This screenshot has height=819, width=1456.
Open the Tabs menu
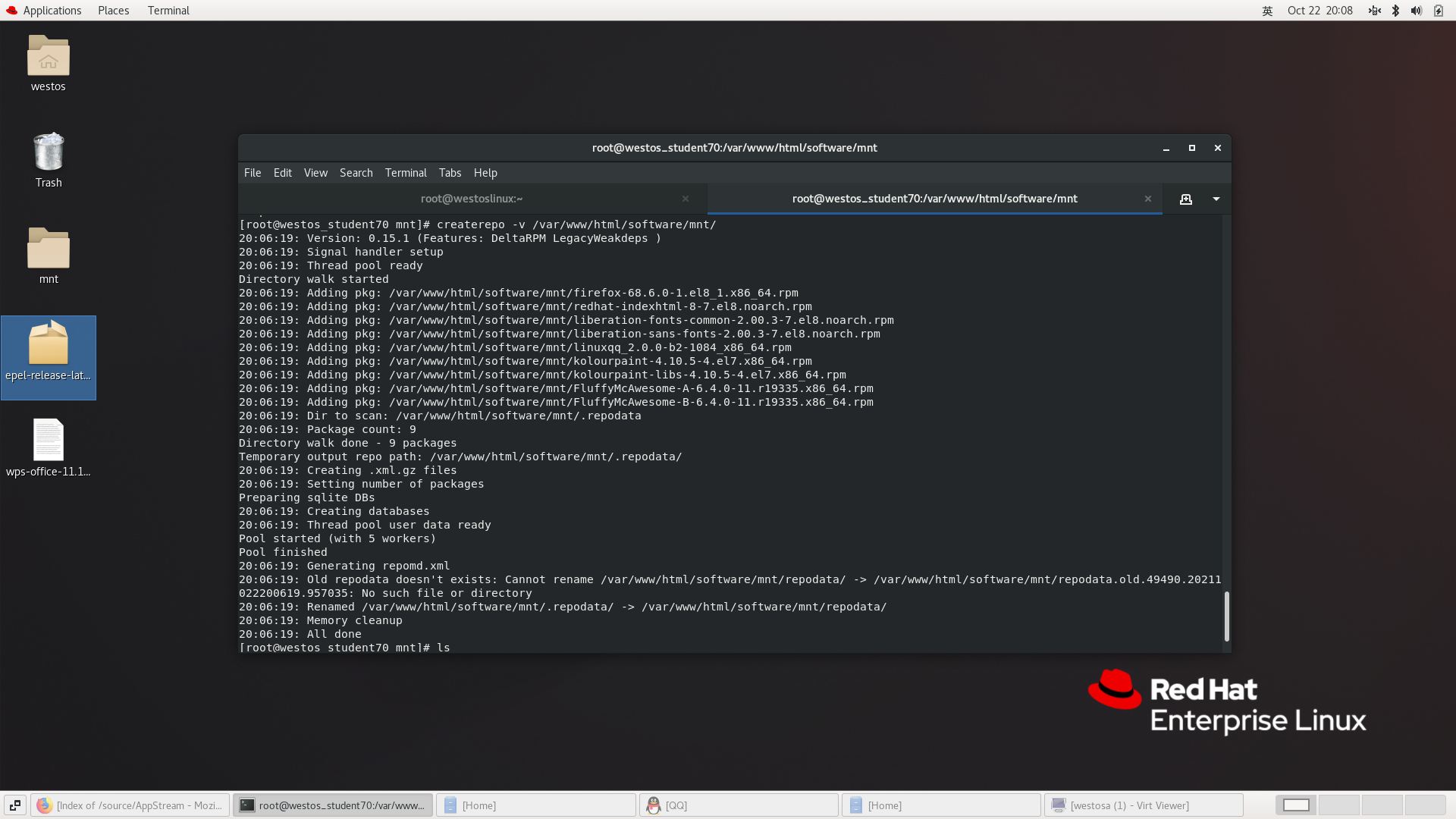tap(450, 173)
